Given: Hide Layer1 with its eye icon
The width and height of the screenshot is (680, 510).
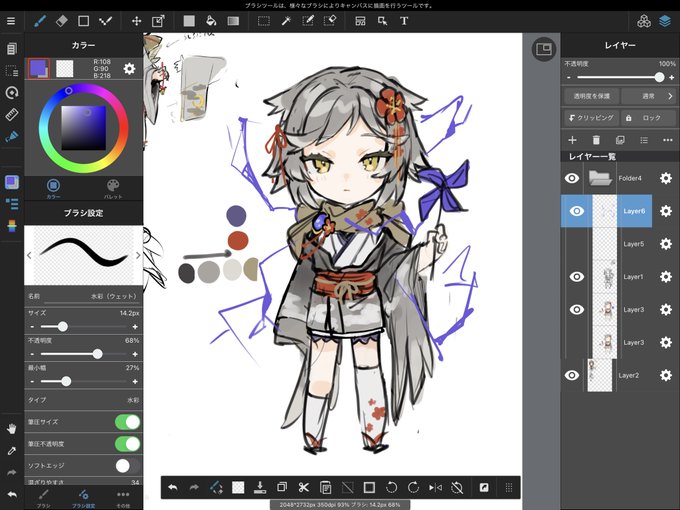Looking at the screenshot, I should tap(576, 277).
